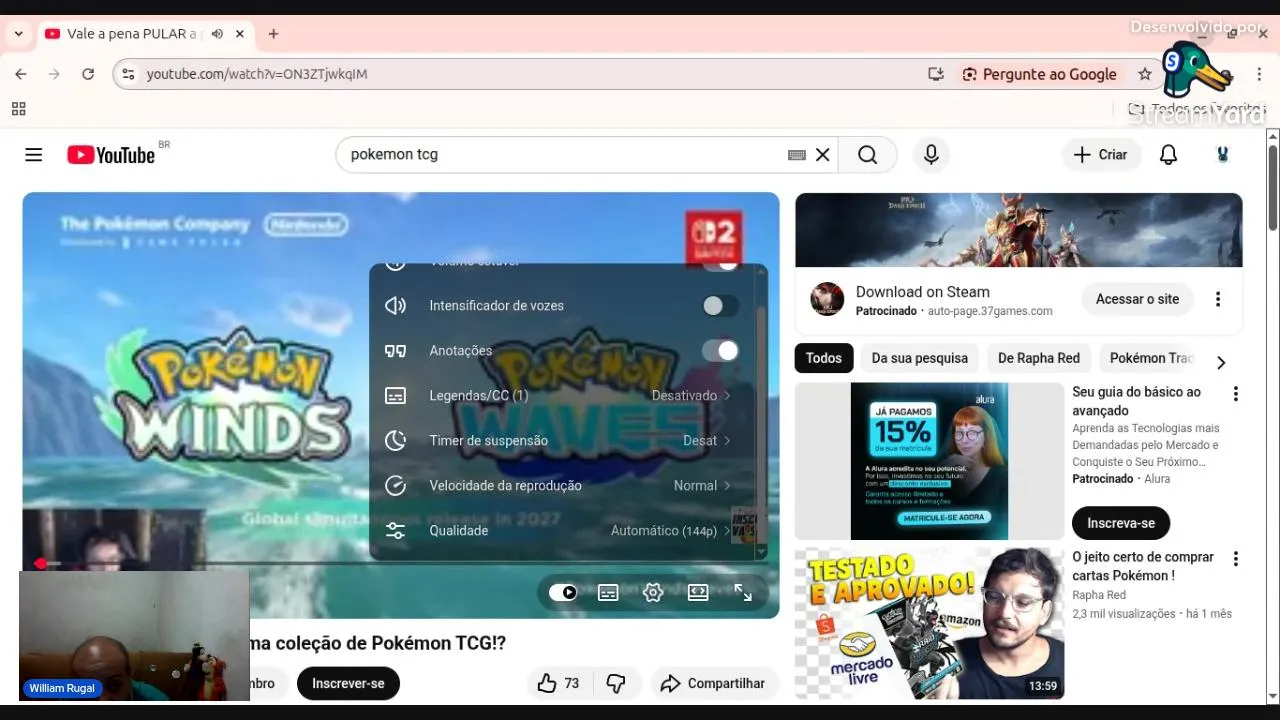1280x720 pixels.
Task: Open options menu for the Steam ad
Action: [1218, 299]
